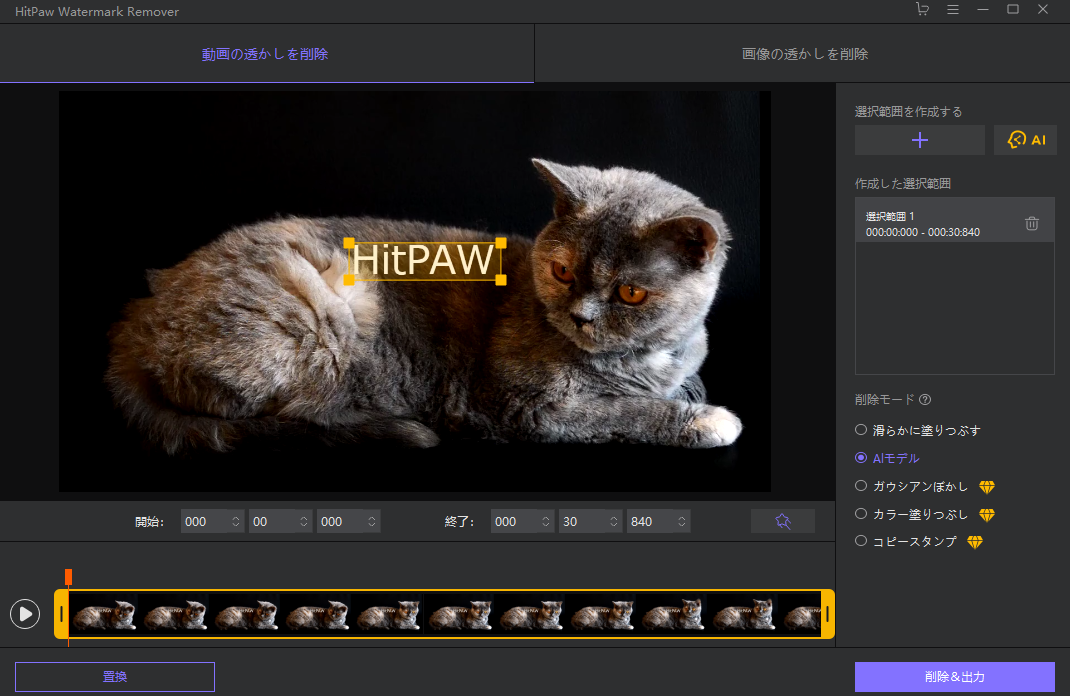
Task: Open the hamburger menu in title bar
Action: tap(953, 10)
